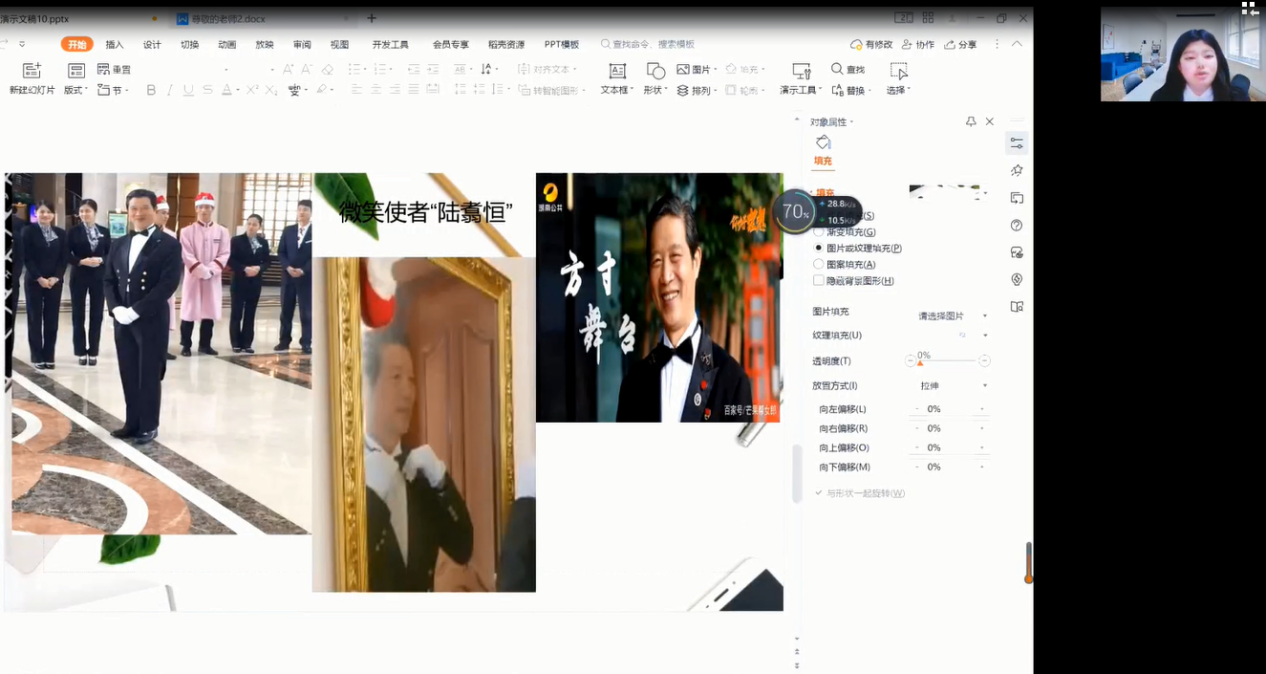Open the 动画 (Animation) ribbon tab

(x=227, y=44)
